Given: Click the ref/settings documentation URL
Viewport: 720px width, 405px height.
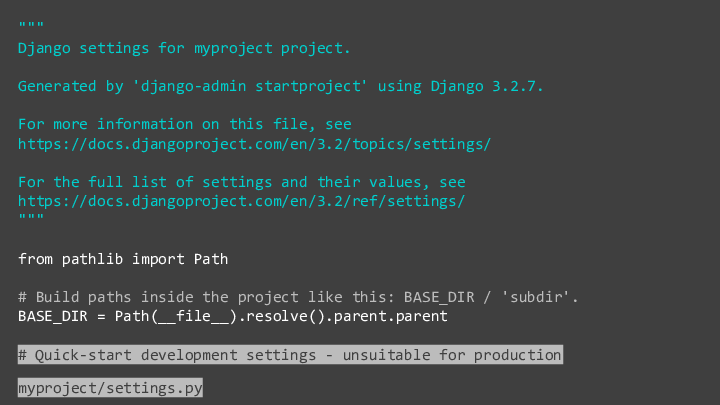Looking at the screenshot, I should tap(242, 201).
